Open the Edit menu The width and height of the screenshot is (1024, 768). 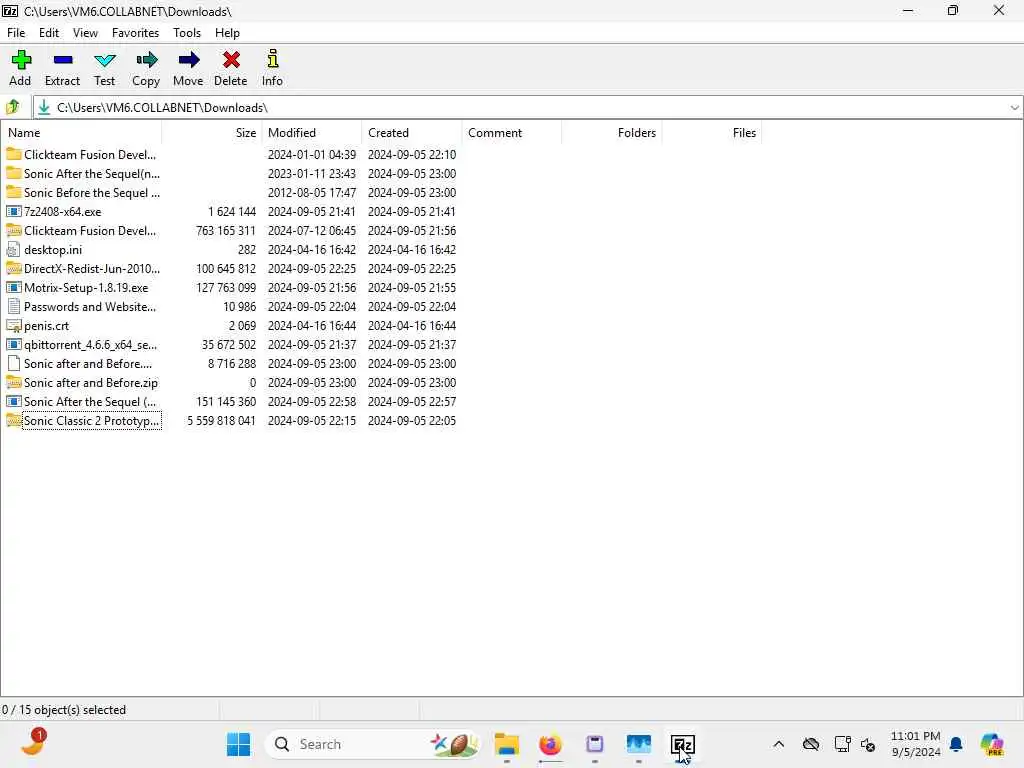49,33
